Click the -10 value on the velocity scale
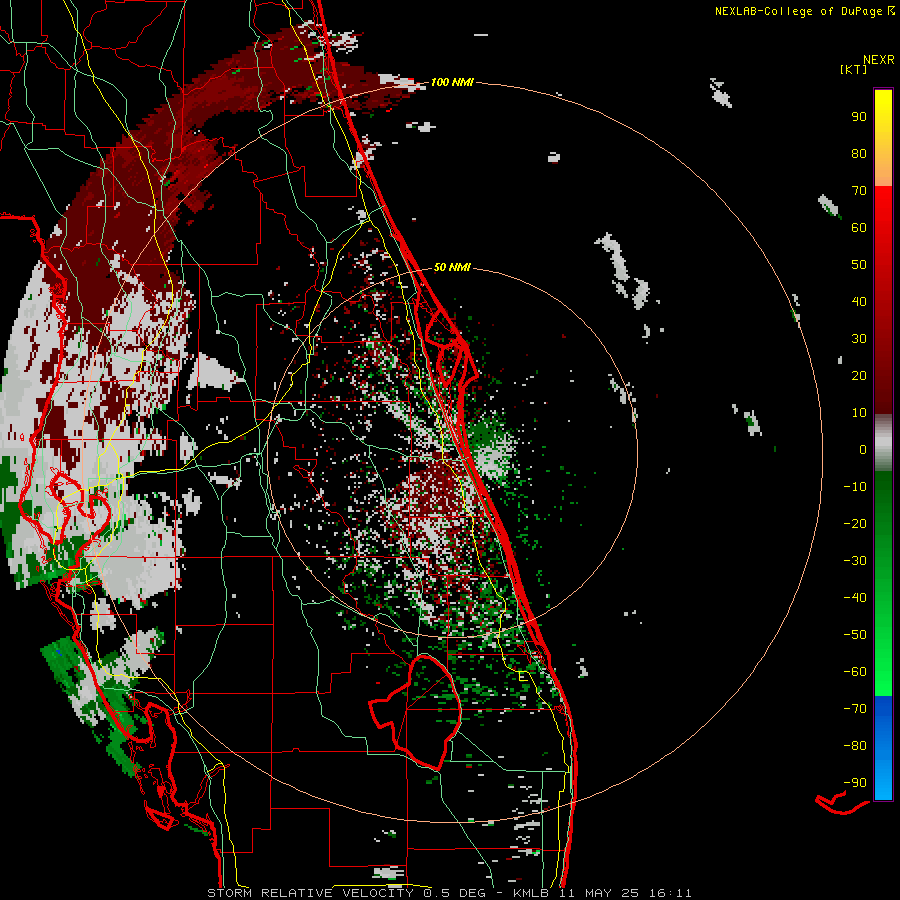 [x=855, y=487]
